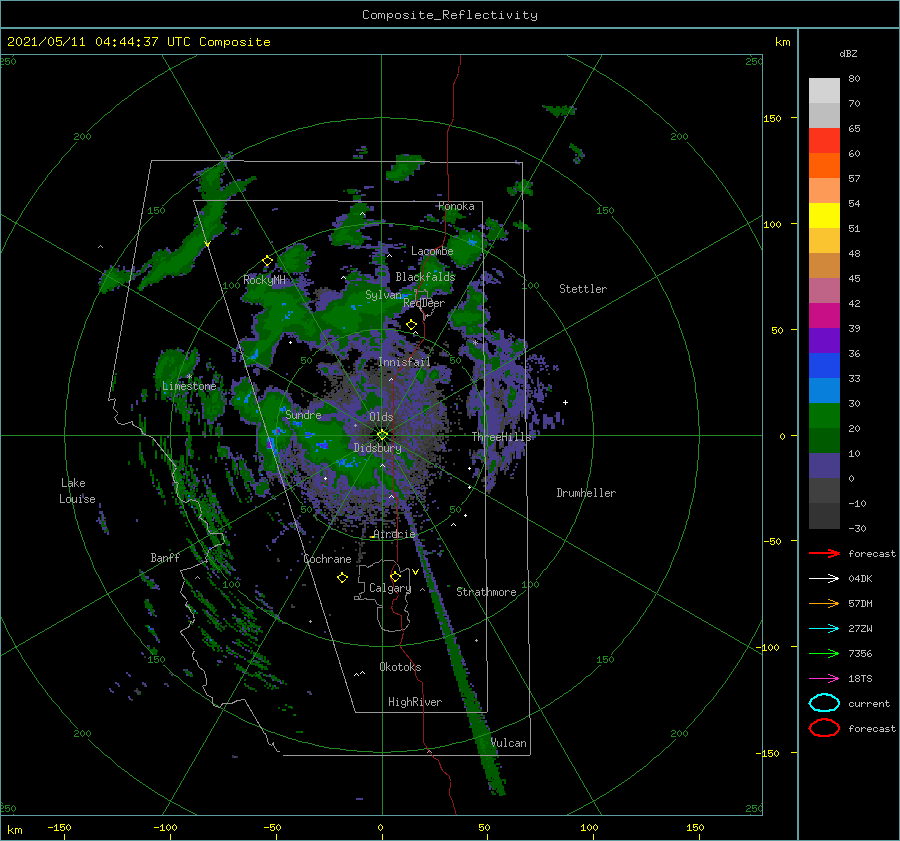This screenshot has height=841, width=900.
Task: Click the Airdrie city label
Action: pyautogui.click(x=394, y=534)
